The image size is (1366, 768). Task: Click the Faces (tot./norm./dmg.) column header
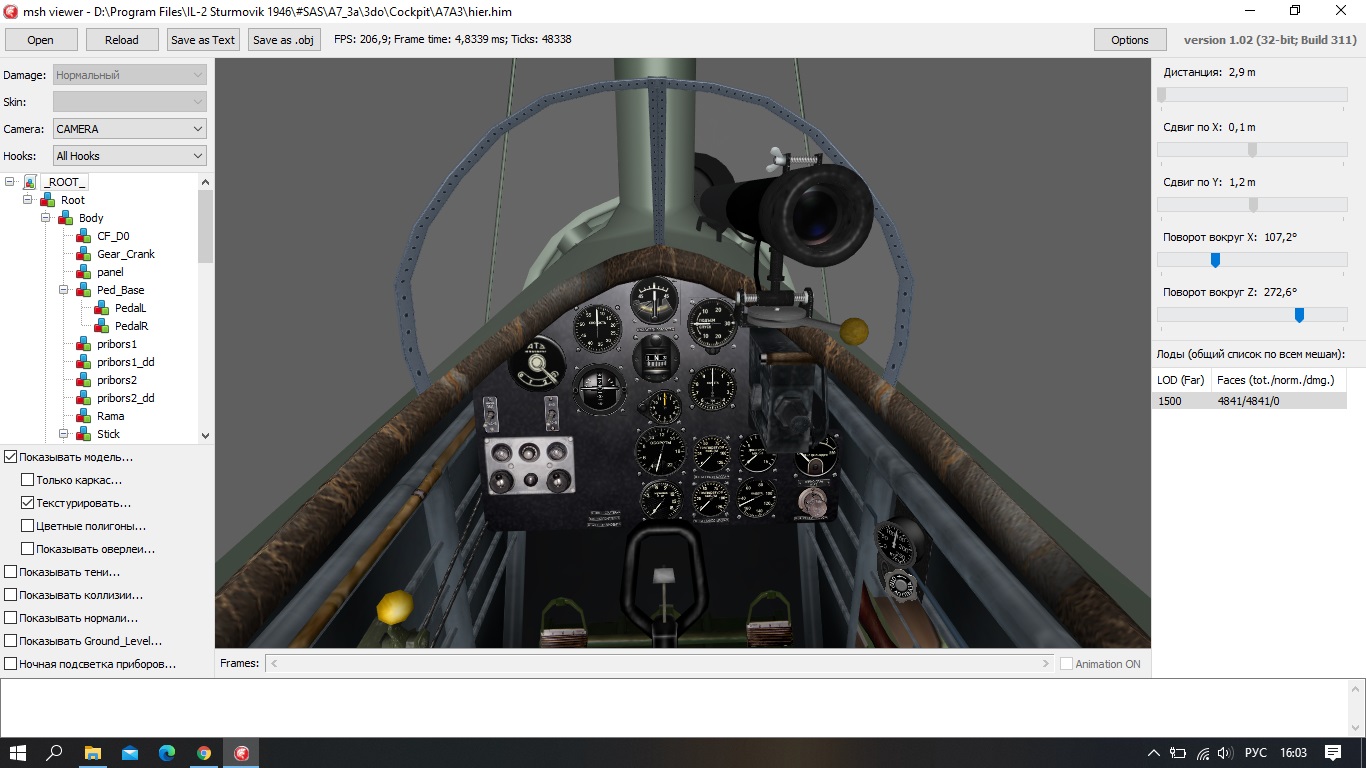pyautogui.click(x=1278, y=380)
